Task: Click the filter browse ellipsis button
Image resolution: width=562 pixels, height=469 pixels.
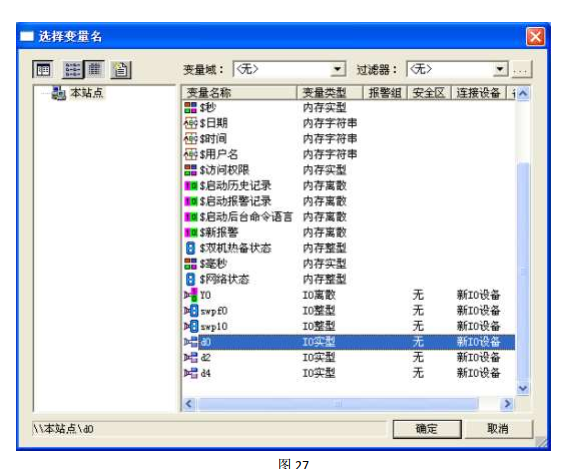Action: pyautogui.click(x=520, y=69)
